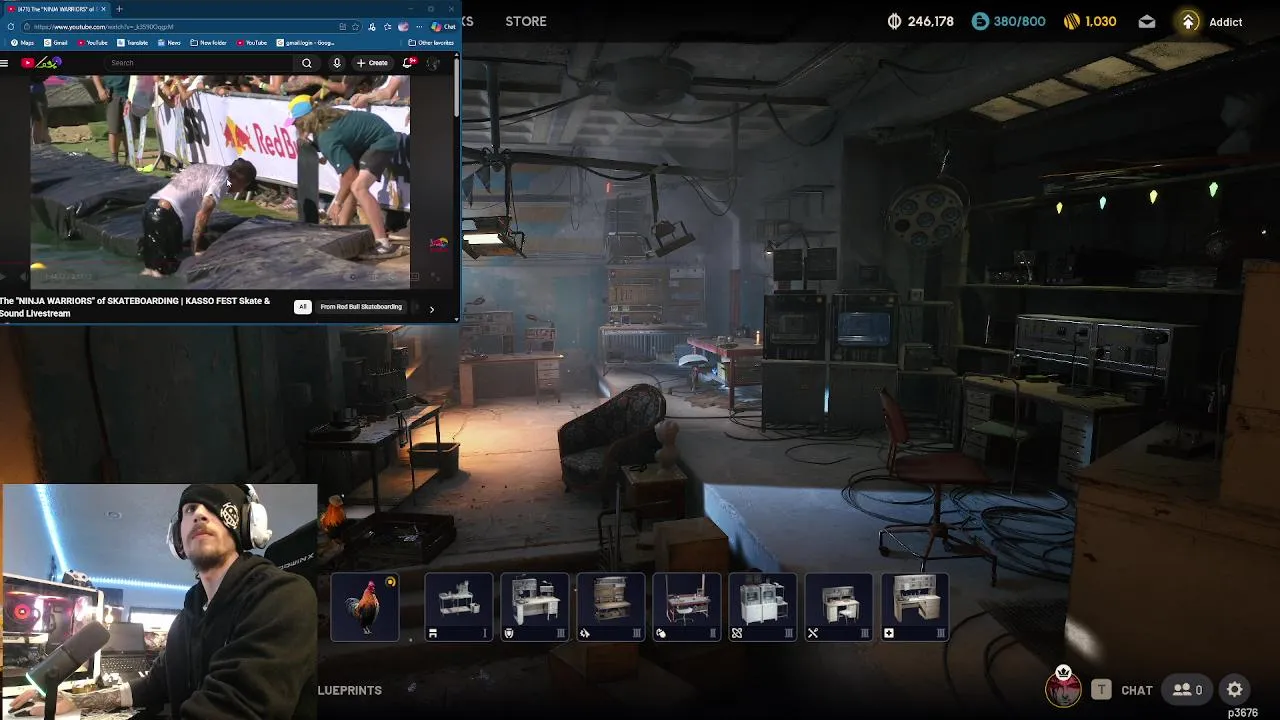Open the Utility station tools card
This screenshot has width=1280, height=720.
pyautogui.click(x=838, y=607)
